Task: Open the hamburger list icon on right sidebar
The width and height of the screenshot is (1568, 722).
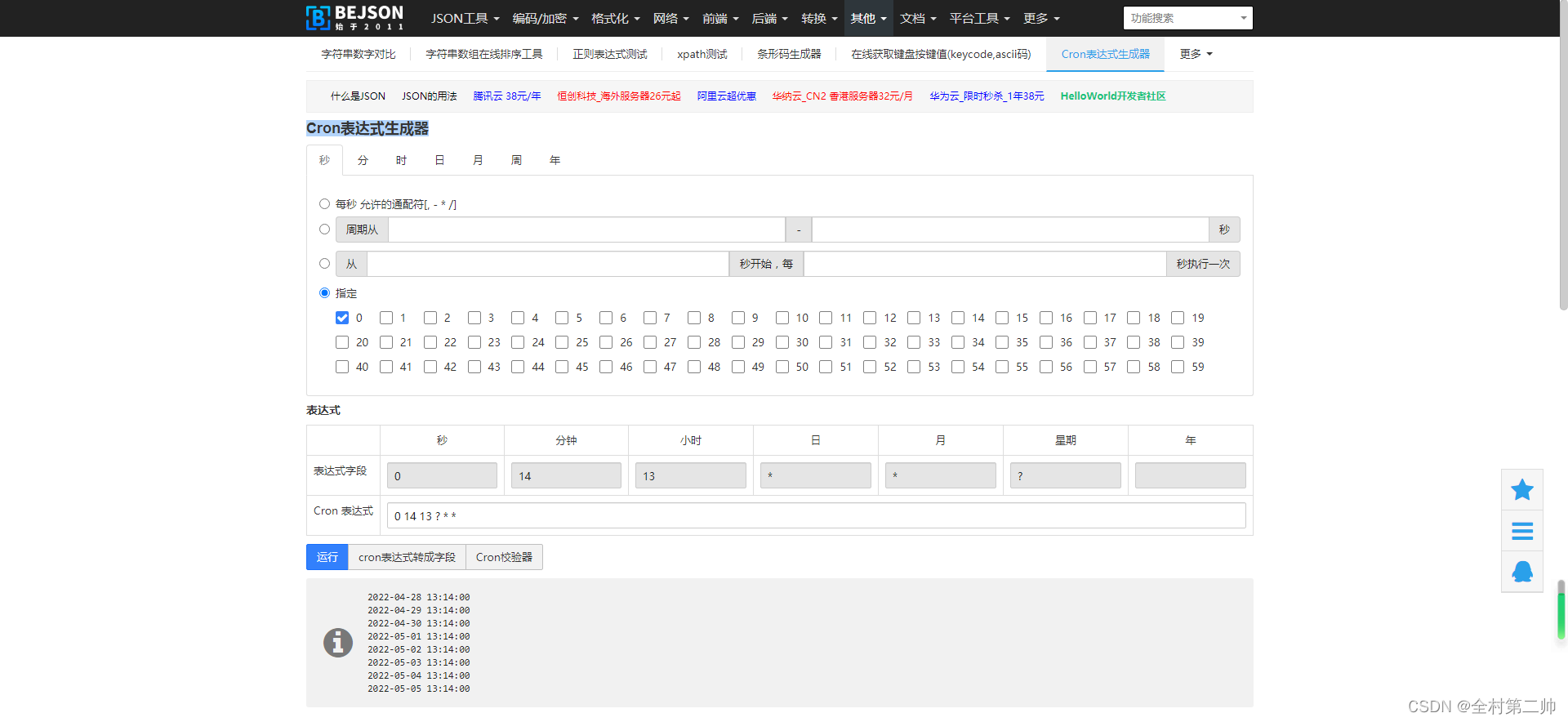Action: tap(1522, 532)
